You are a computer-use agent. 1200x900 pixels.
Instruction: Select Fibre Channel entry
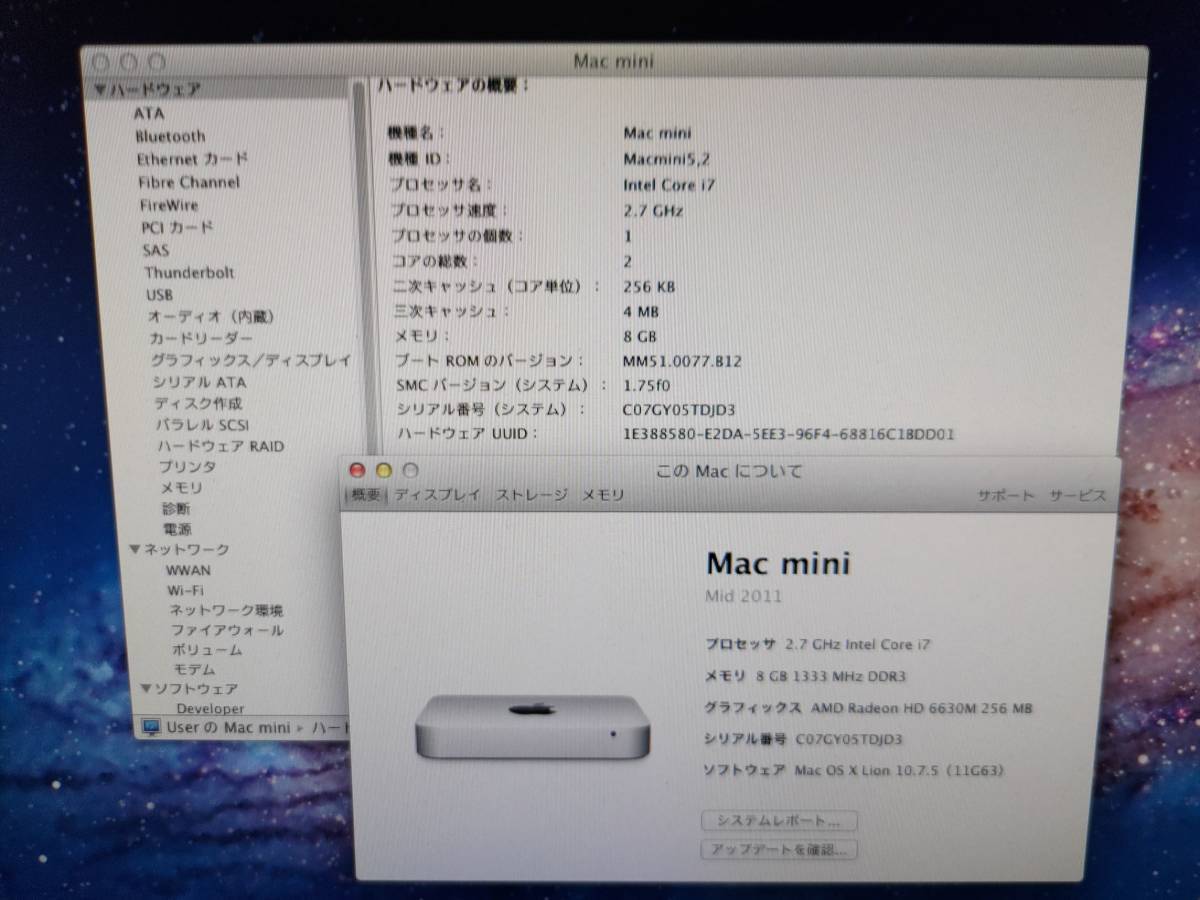[x=189, y=182]
